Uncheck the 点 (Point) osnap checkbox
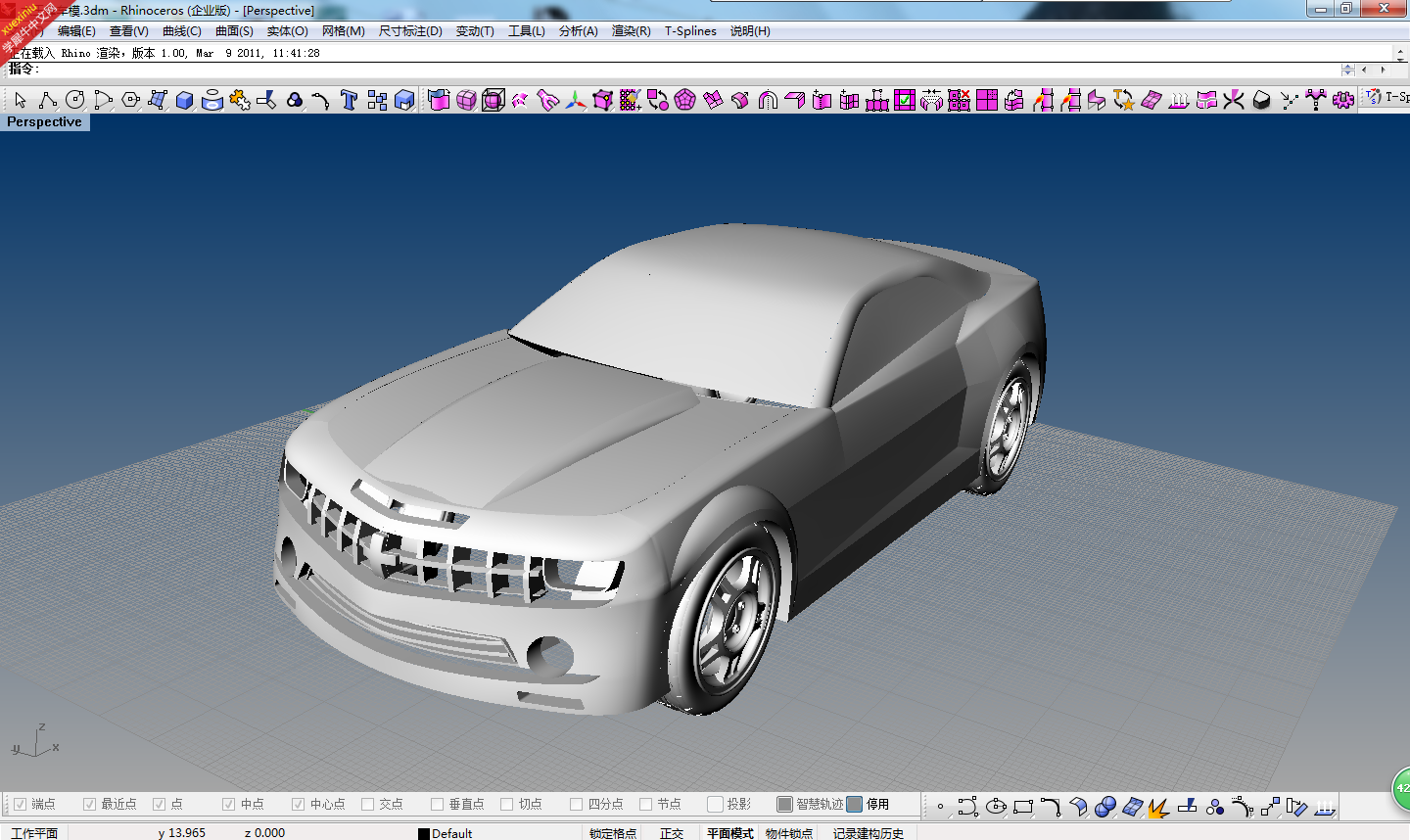Image resolution: width=1410 pixels, height=840 pixels. (159, 804)
